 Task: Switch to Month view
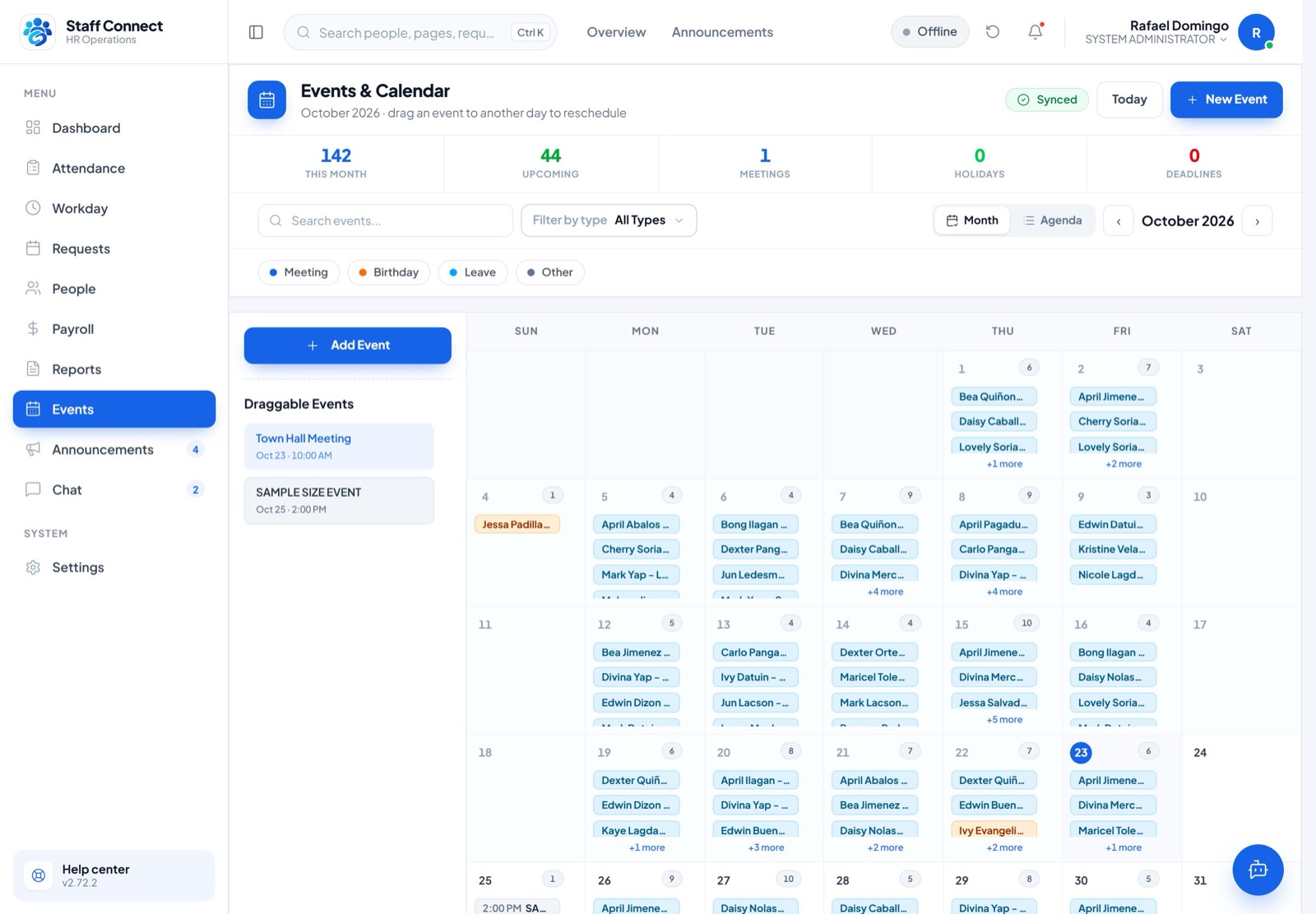972,220
